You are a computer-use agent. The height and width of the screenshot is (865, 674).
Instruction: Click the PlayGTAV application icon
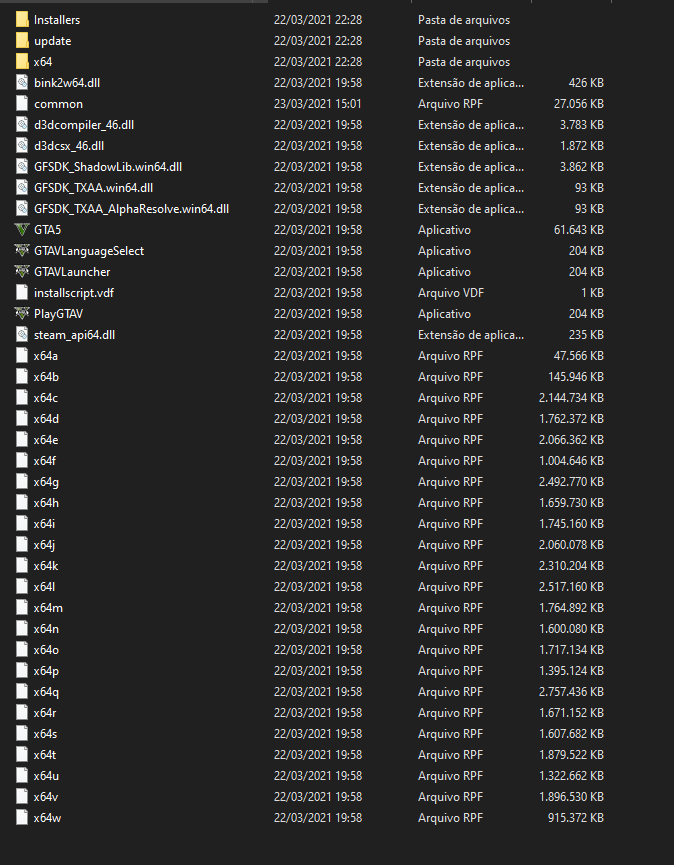coord(22,313)
